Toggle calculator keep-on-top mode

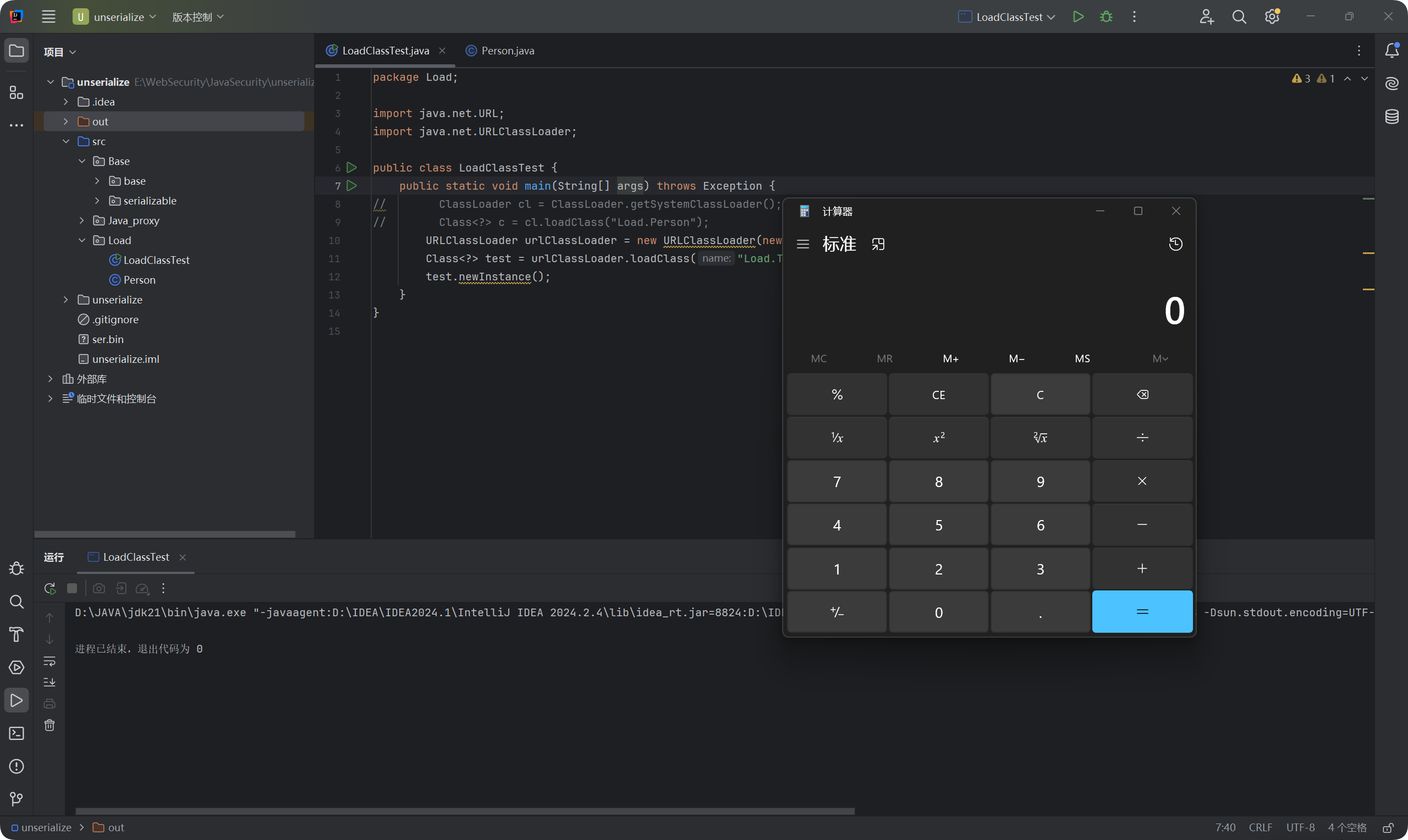point(878,244)
